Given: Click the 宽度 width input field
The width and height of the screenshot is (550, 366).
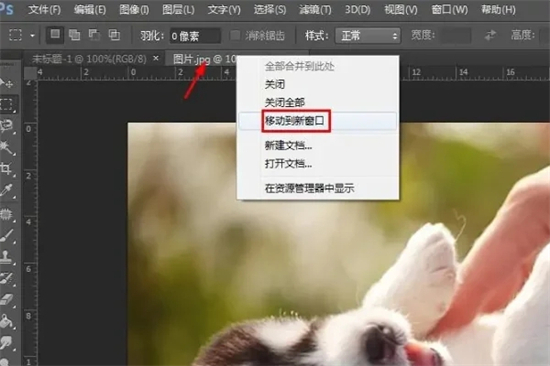Looking at the screenshot, I should [456, 35].
